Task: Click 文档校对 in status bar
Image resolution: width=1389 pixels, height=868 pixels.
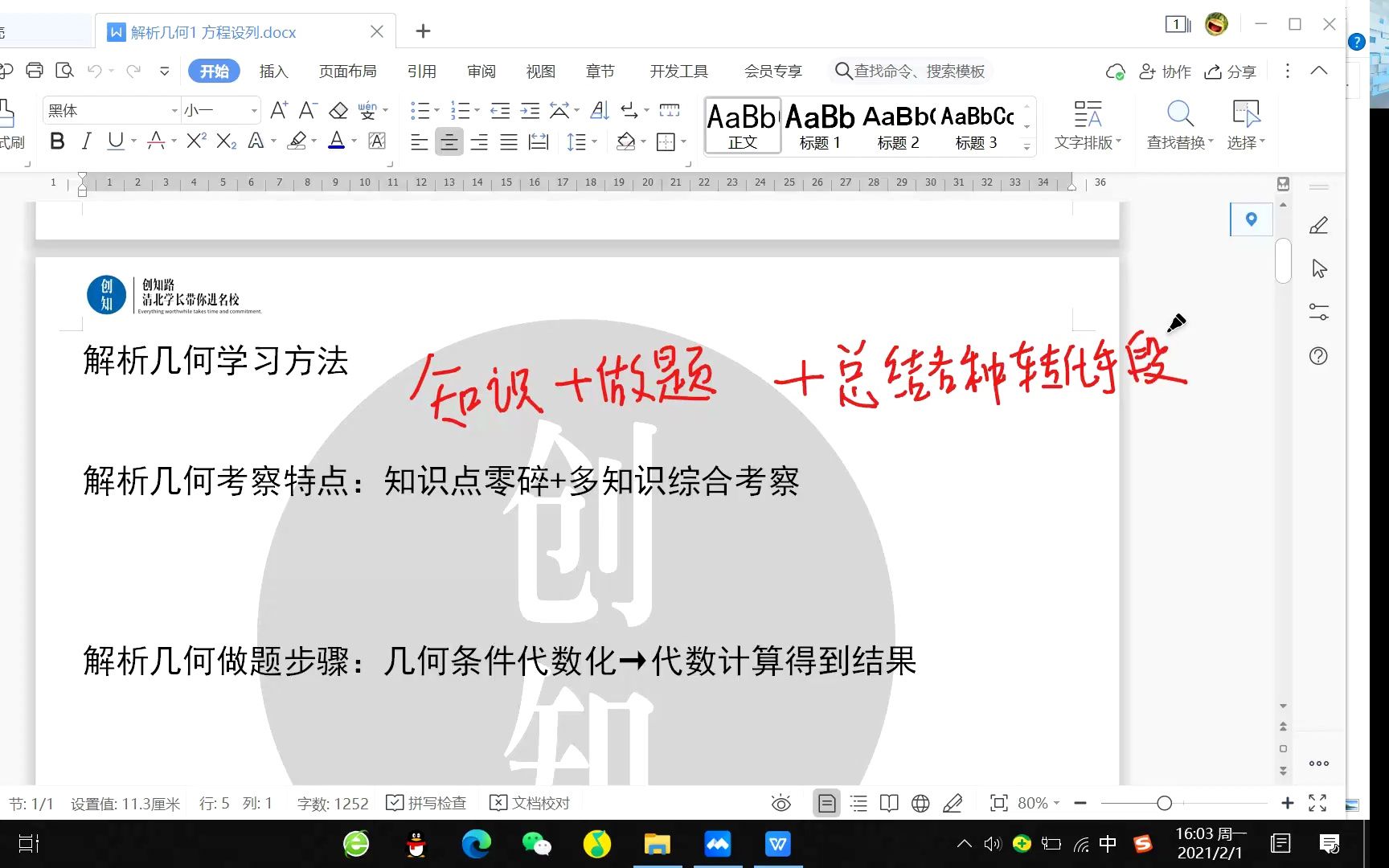Action: pos(530,803)
